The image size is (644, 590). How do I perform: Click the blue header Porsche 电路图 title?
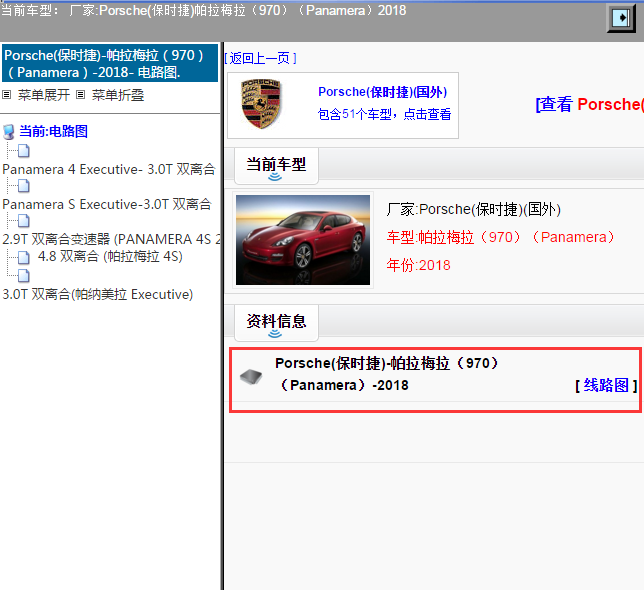[110, 64]
